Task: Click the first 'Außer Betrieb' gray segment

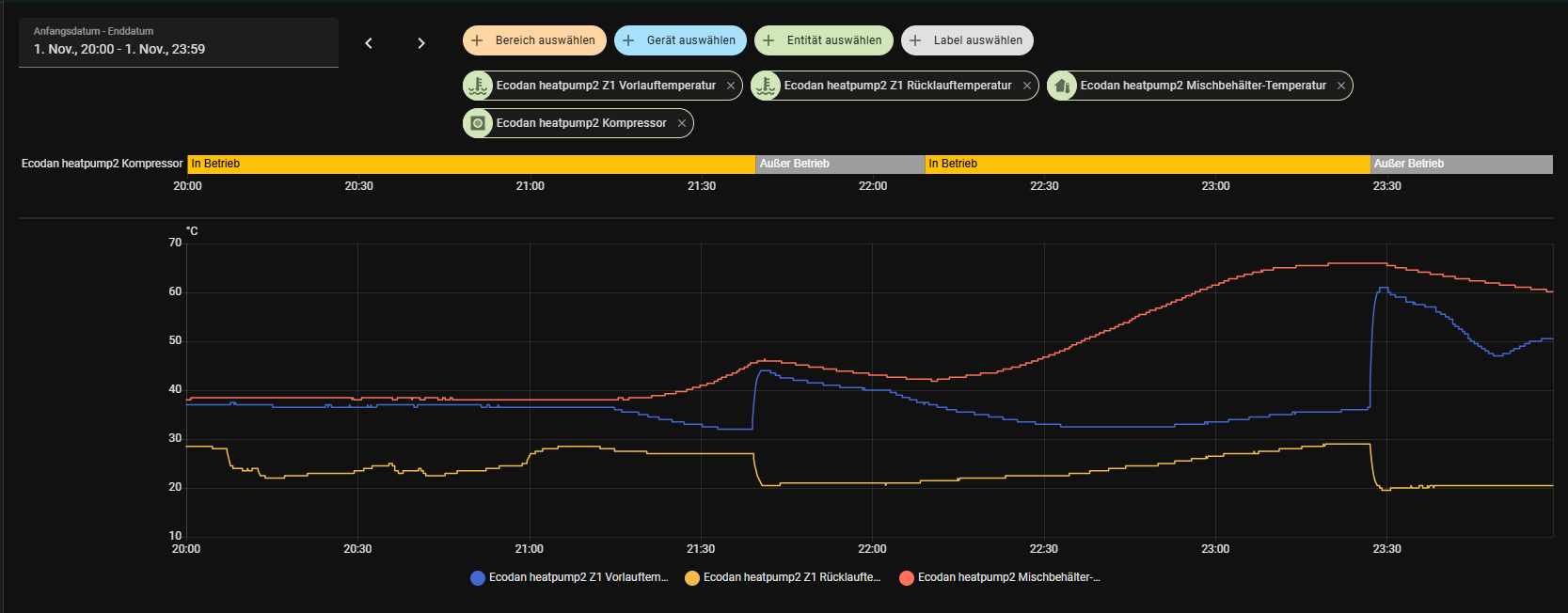Action: (840, 164)
